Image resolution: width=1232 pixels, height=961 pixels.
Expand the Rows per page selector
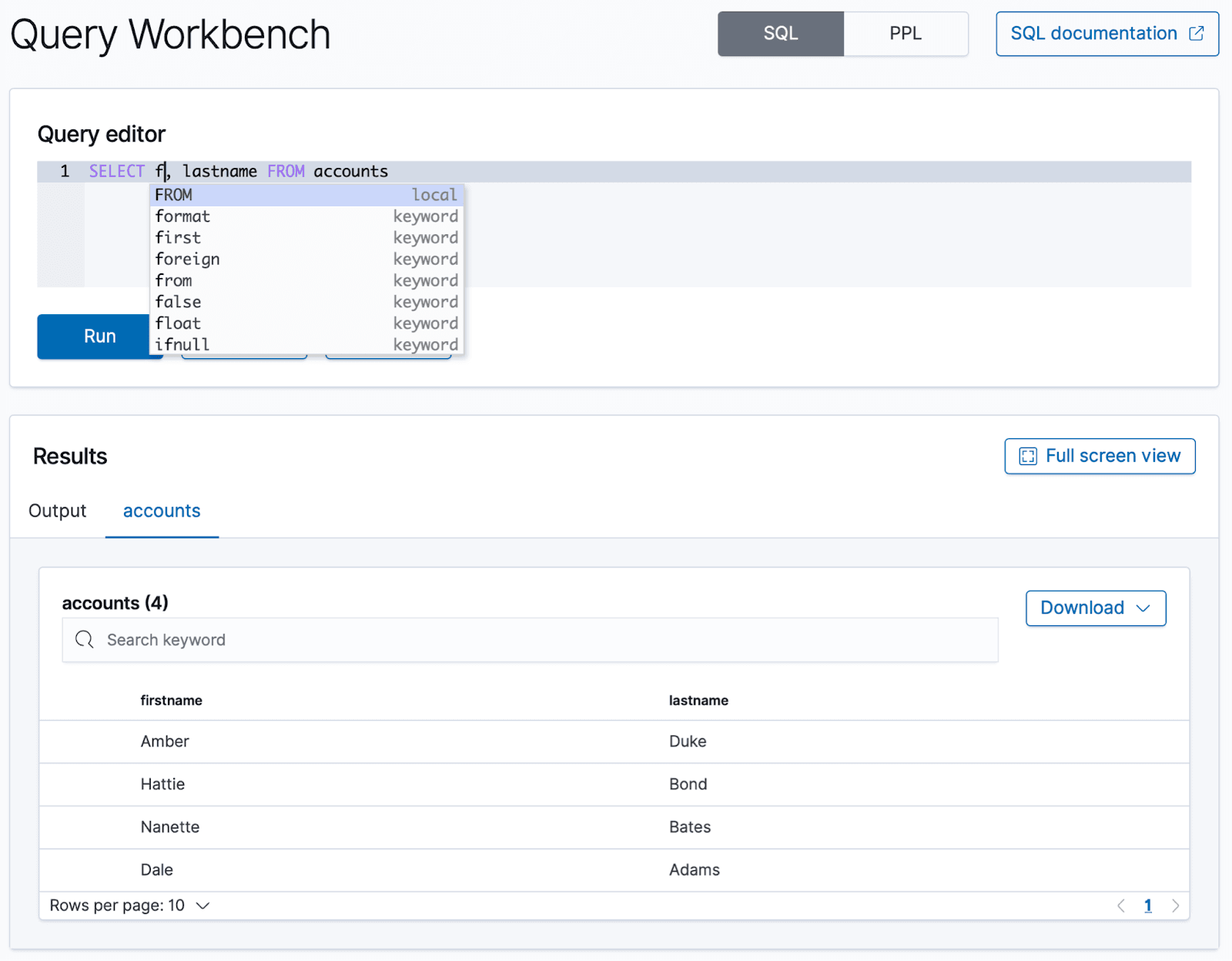click(129, 906)
